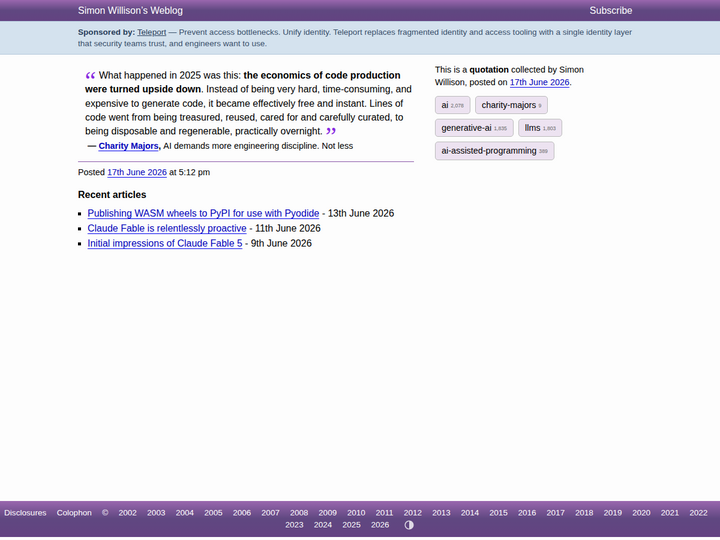The height and width of the screenshot is (540, 720).
Task: Visit the Teleport sponsor link
Action: [152, 32]
